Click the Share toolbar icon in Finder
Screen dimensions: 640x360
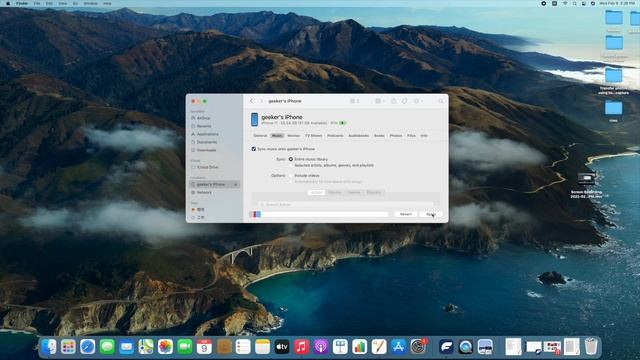393,101
